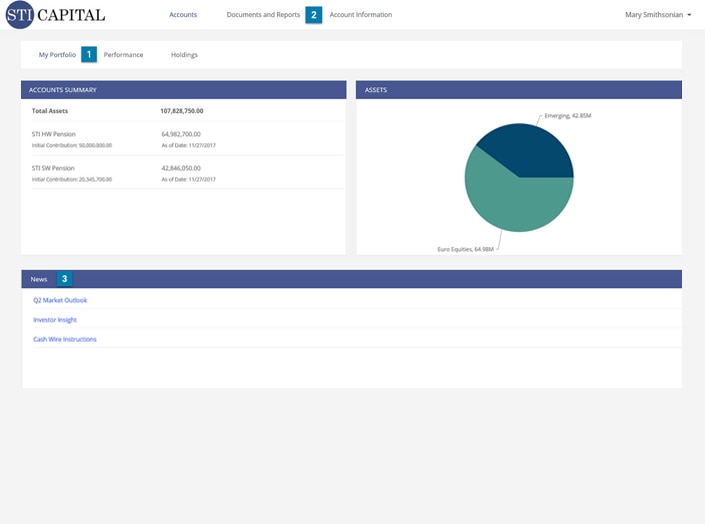Click the News panel header
This screenshot has height=524, width=705.
point(352,279)
